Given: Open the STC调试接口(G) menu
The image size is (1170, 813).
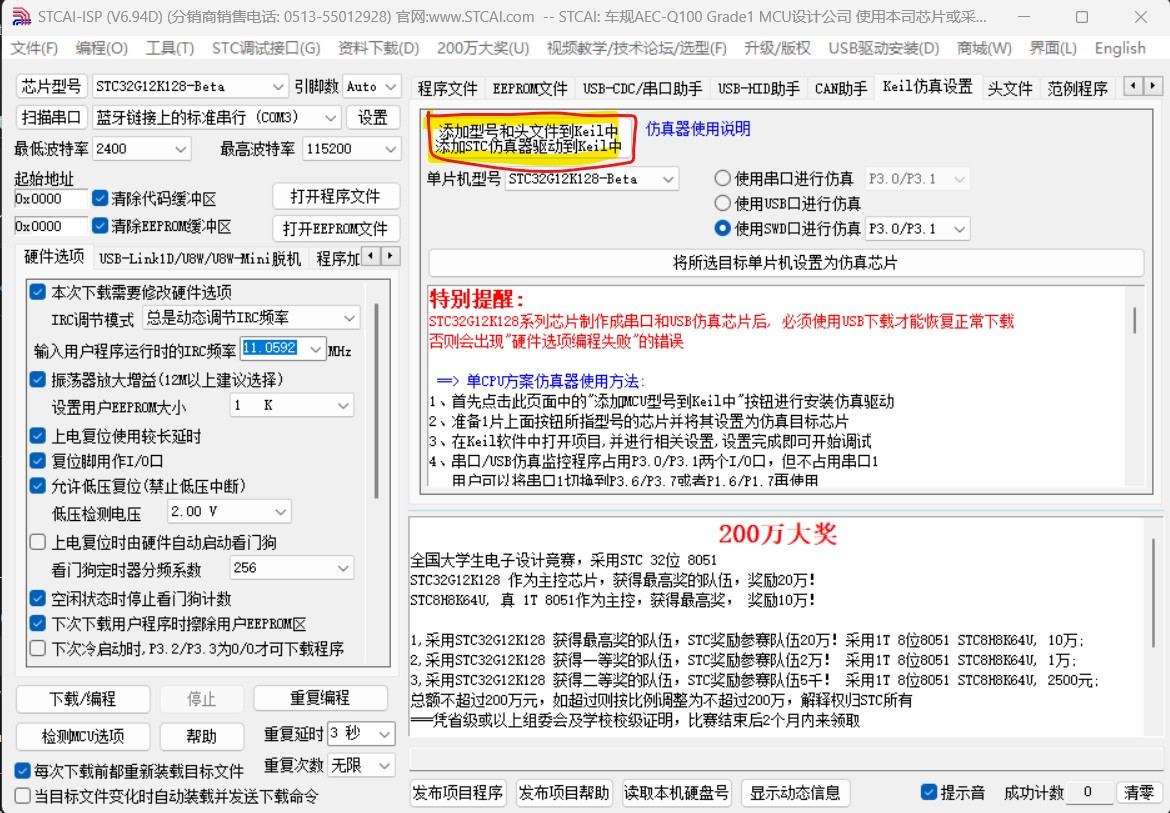Looking at the screenshot, I should [266, 48].
